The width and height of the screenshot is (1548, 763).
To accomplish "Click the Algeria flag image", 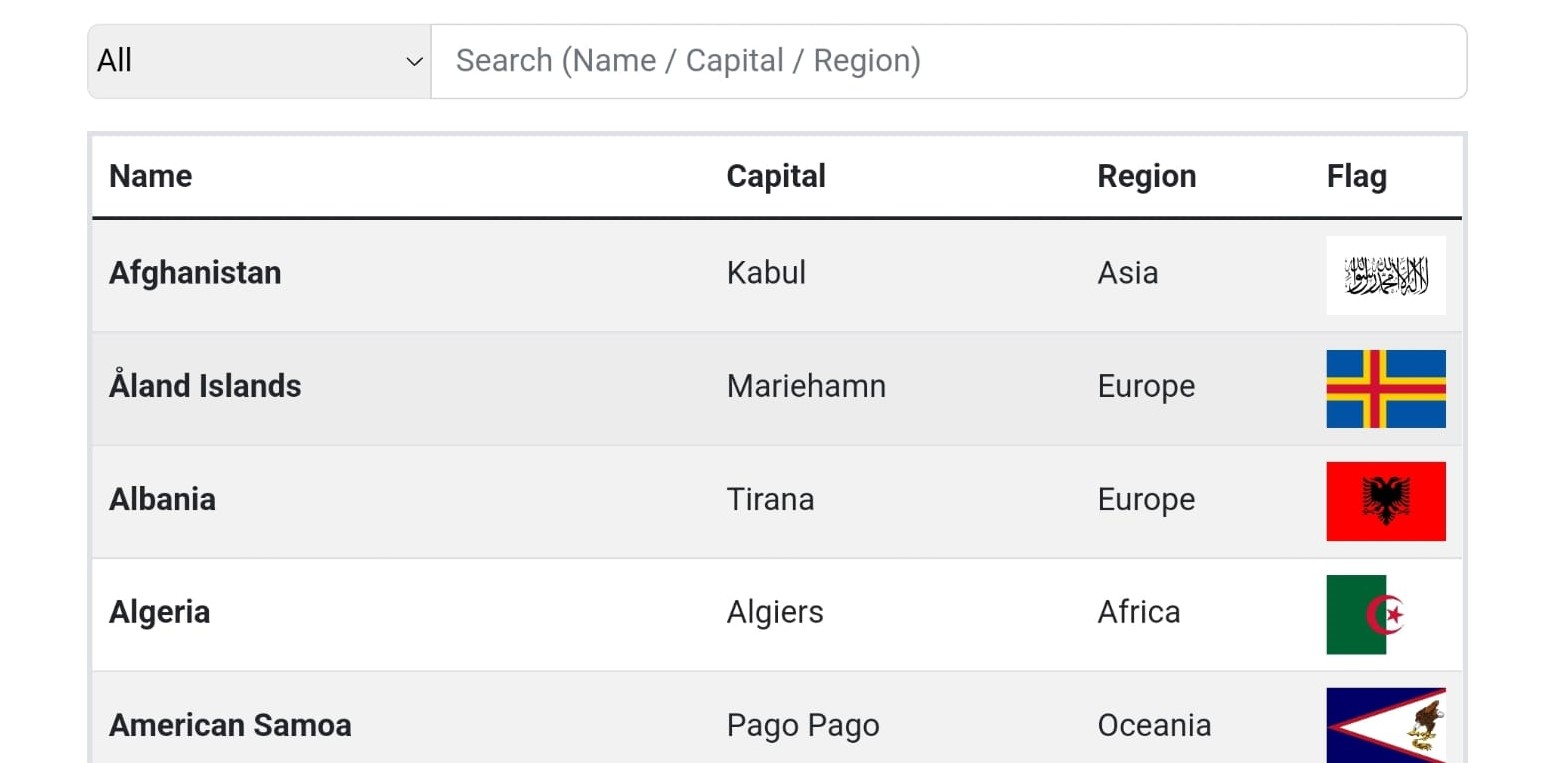I will (x=1385, y=614).
